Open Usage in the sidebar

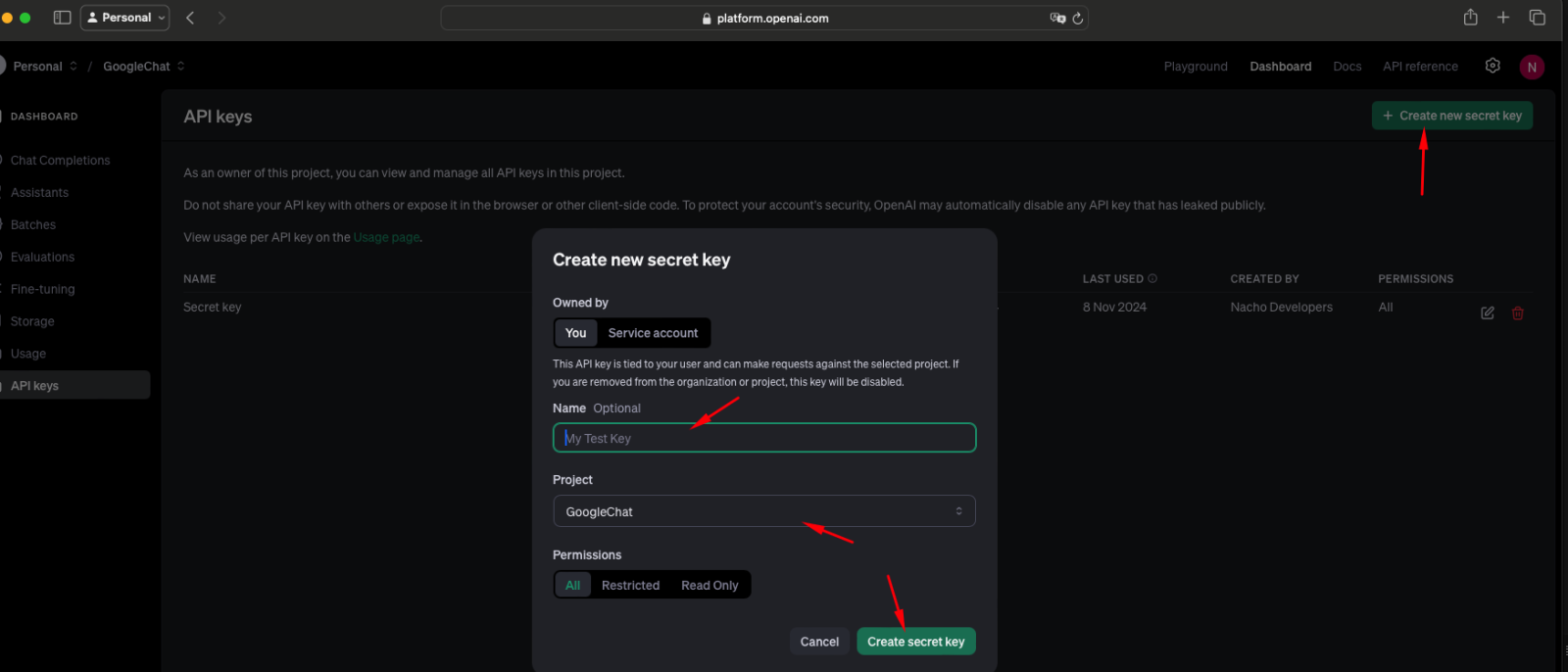[x=28, y=354]
